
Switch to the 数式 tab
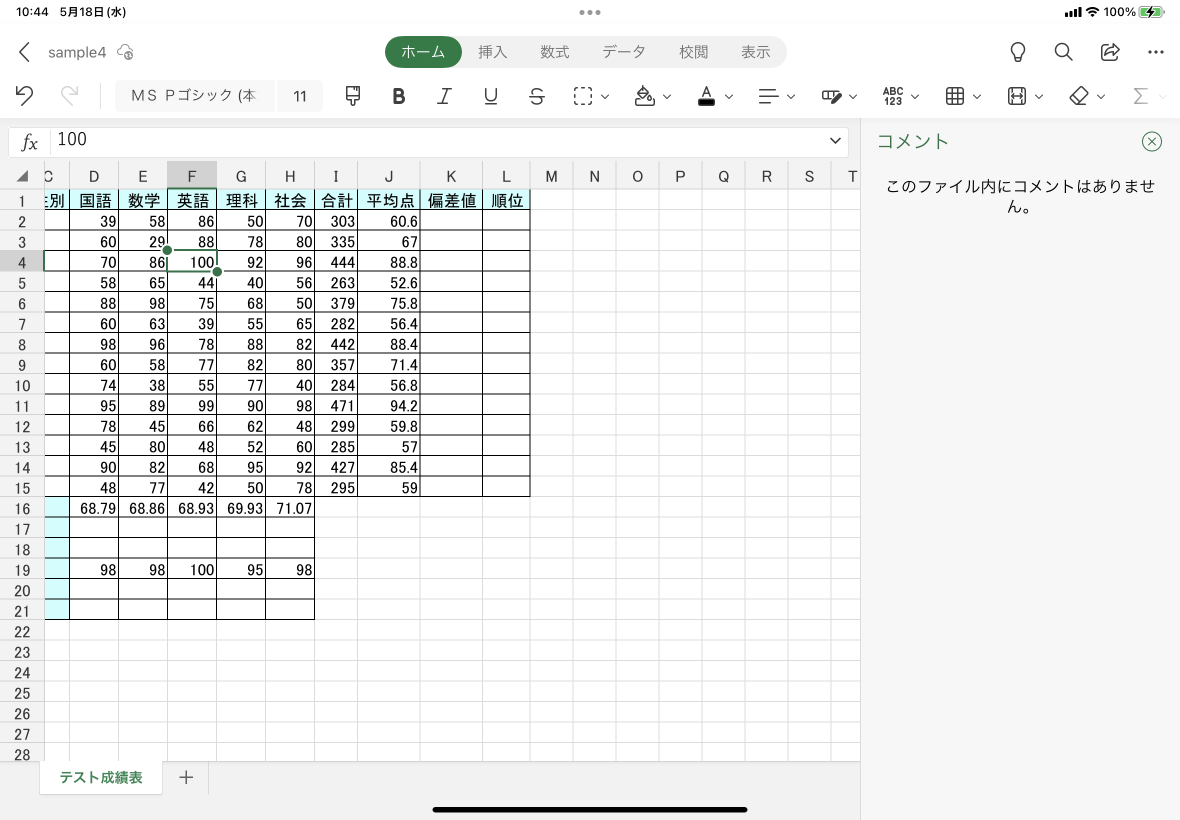coord(555,52)
